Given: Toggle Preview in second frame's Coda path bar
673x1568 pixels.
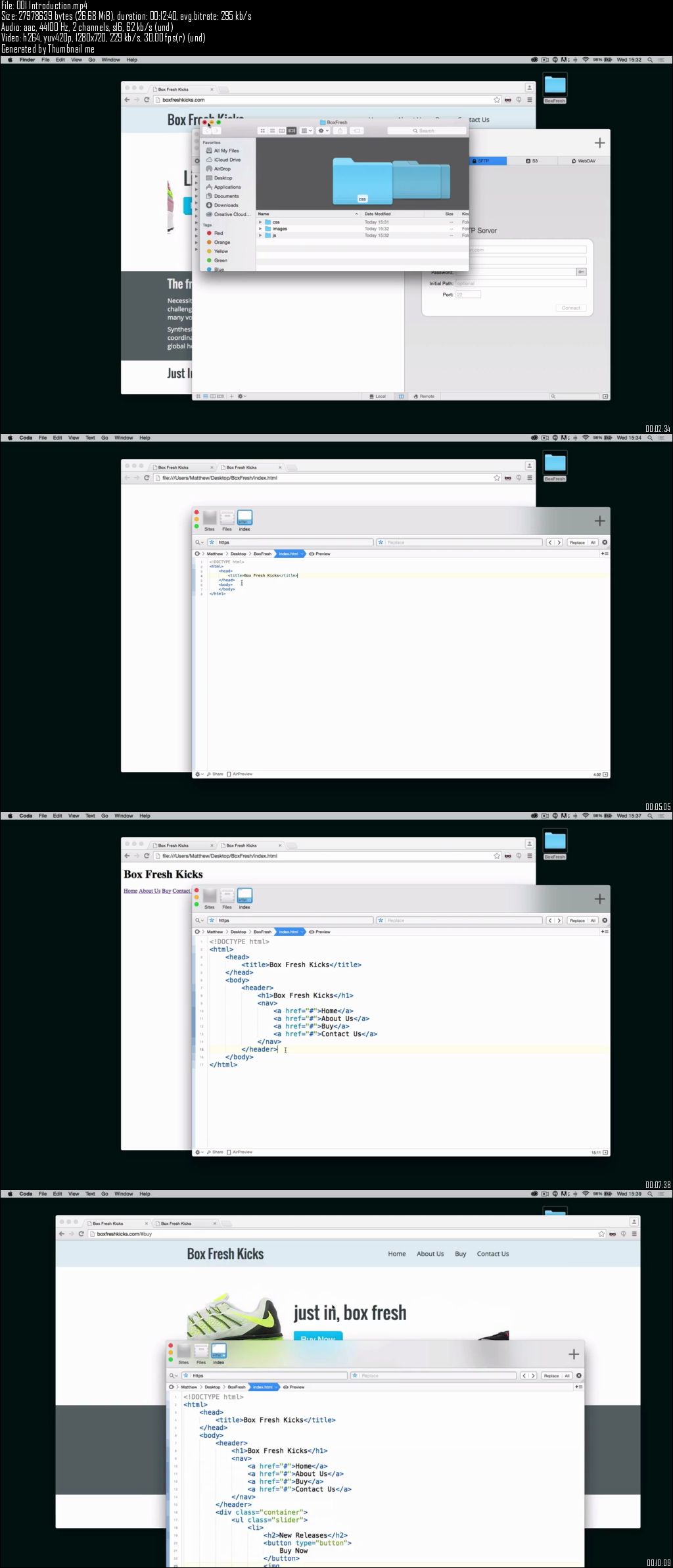Looking at the screenshot, I should (319, 554).
